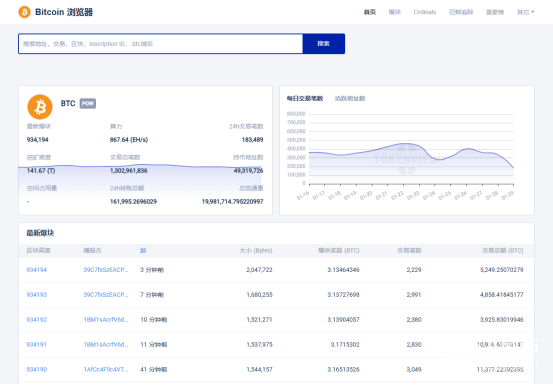Open the 富豪榜 nav item

click(495, 12)
